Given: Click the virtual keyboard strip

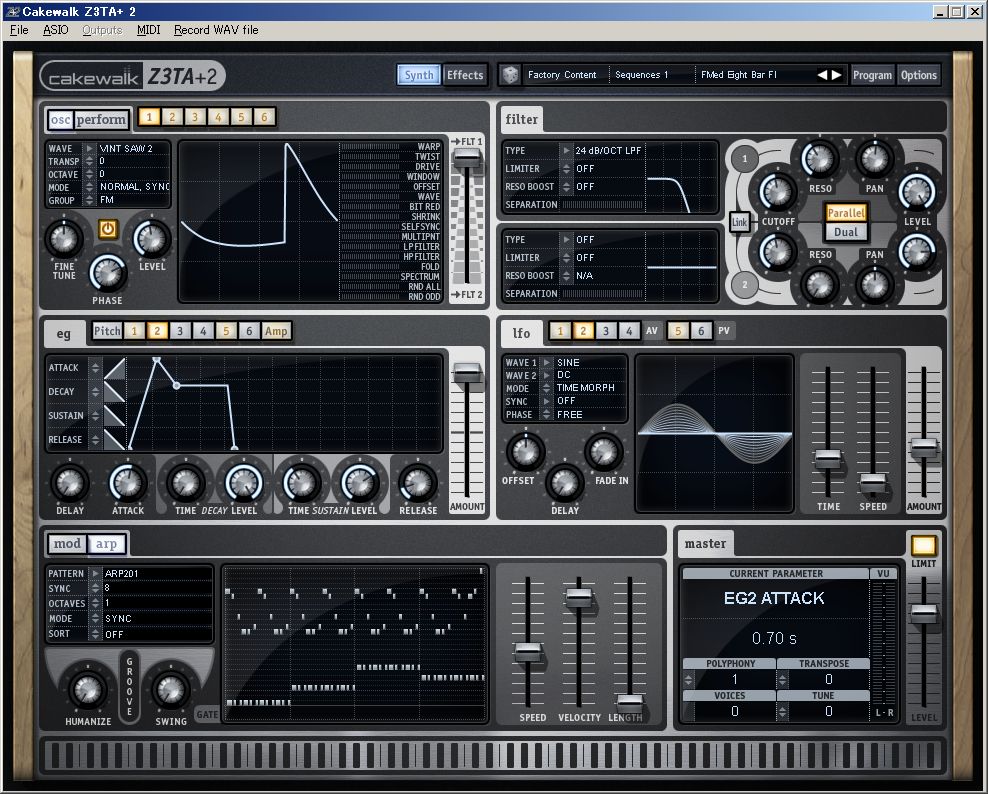Looking at the screenshot, I should click(x=493, y=755).
